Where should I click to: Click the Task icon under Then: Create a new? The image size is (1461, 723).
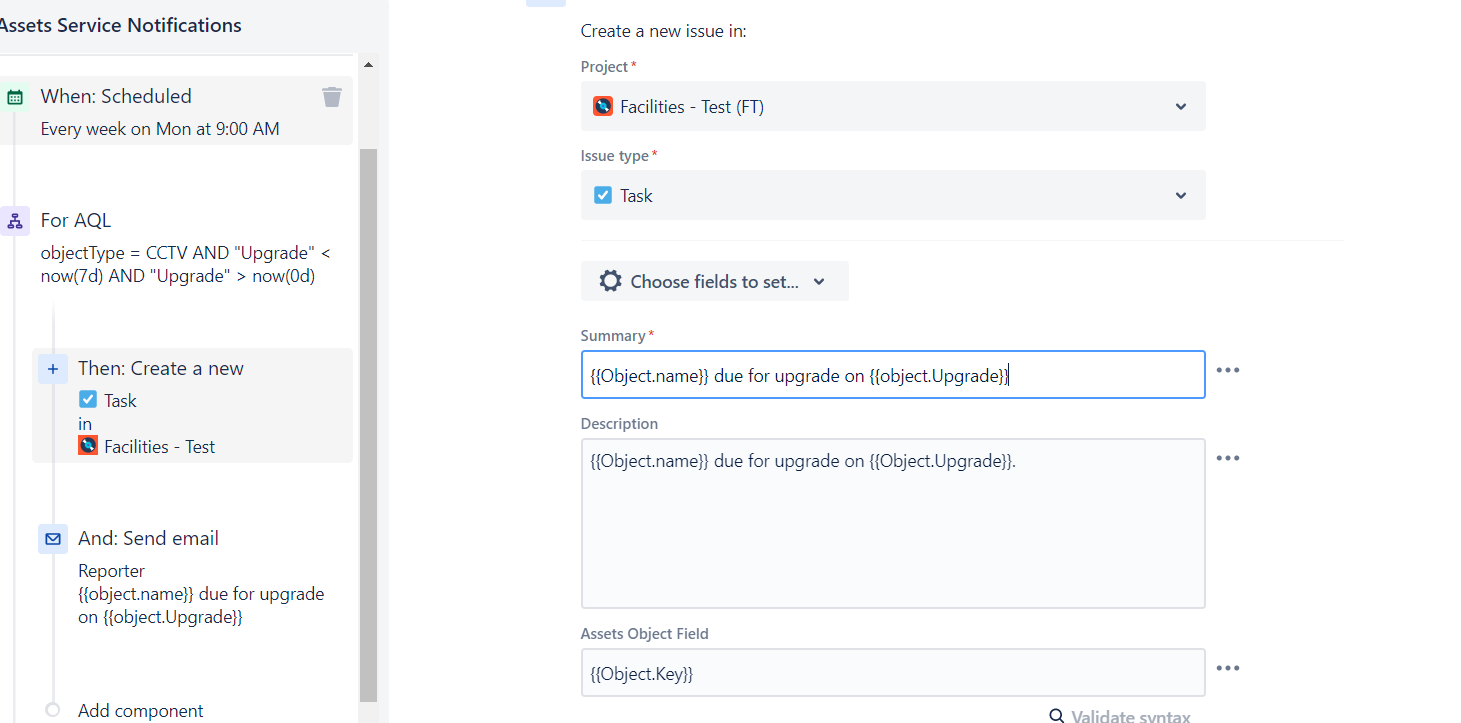pos(88,399)
